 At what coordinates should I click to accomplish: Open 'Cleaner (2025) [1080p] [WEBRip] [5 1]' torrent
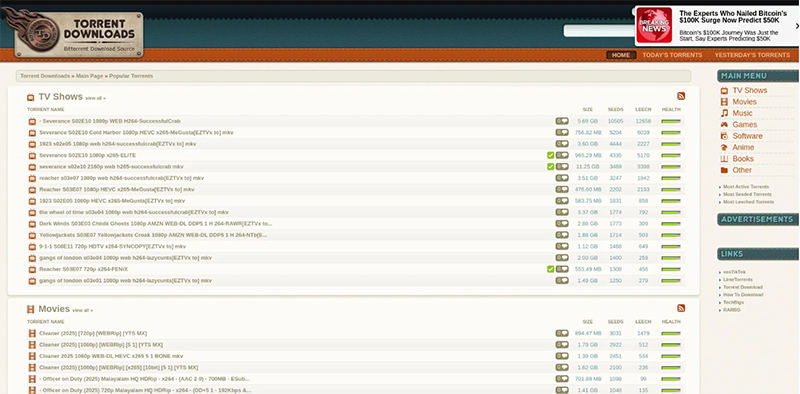(101, 345)
